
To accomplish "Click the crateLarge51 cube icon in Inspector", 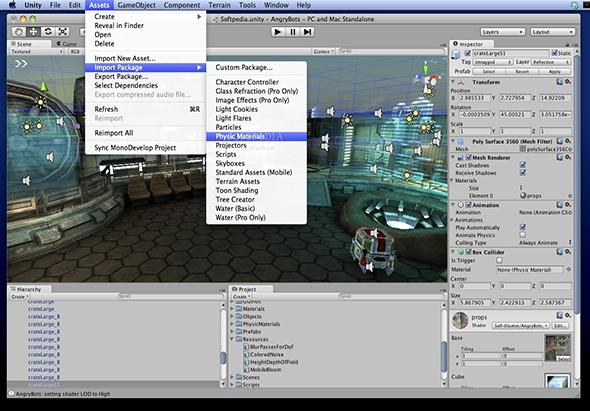I will click(x=456, y=54).
